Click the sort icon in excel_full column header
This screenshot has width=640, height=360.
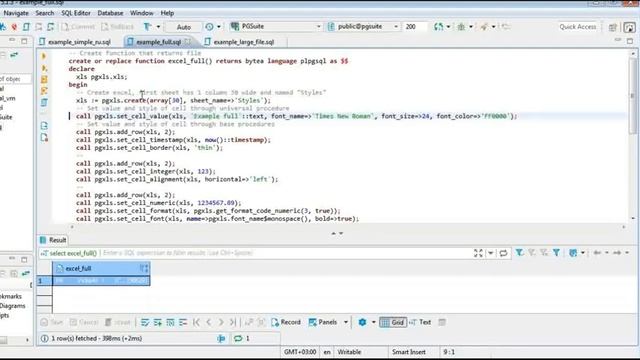(144, 269)
